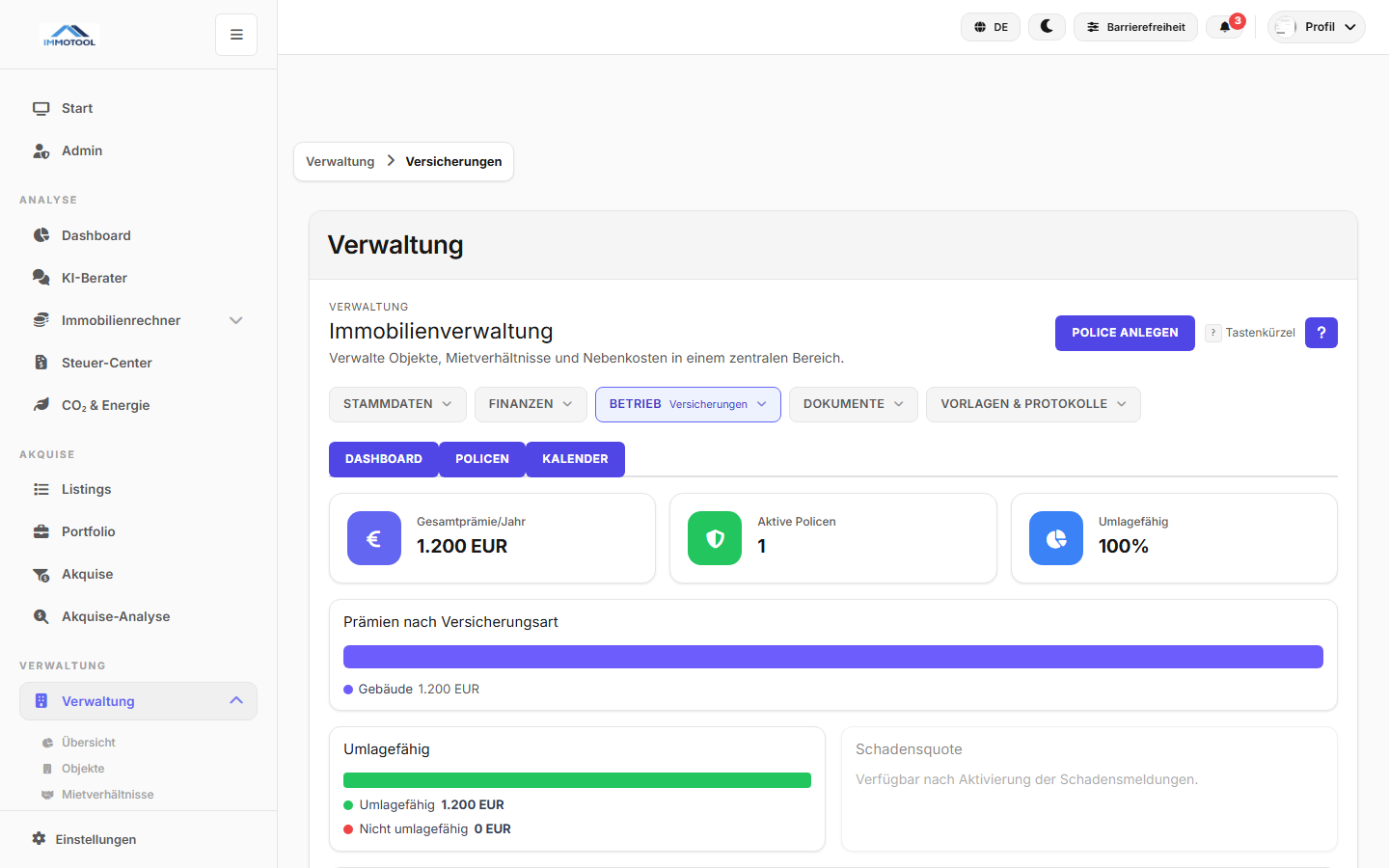Click the Steuer-Center icon
This screenshot has width=1389, height=868.
[x=41, y=363]
